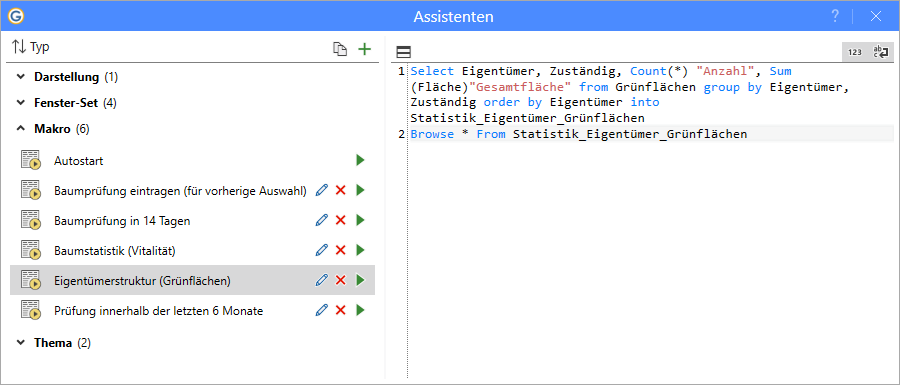Delete the Baumprüfung eintragen macro
The image size is (900, 385).
click(340, 190)
